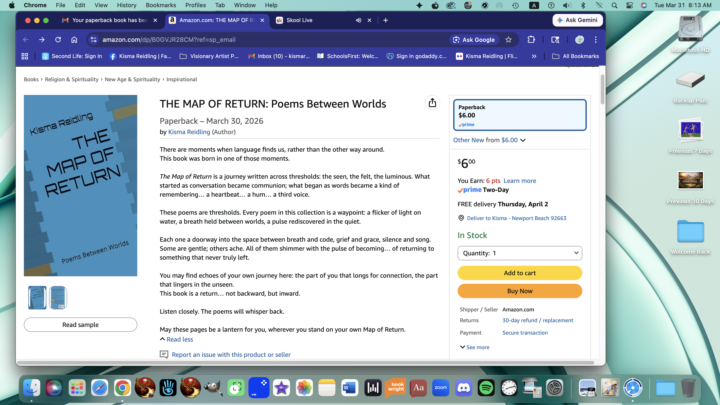Open Visionary Artist bookmark folder
The width and height of the screenshot is (720, 405).
coord(209,56)
